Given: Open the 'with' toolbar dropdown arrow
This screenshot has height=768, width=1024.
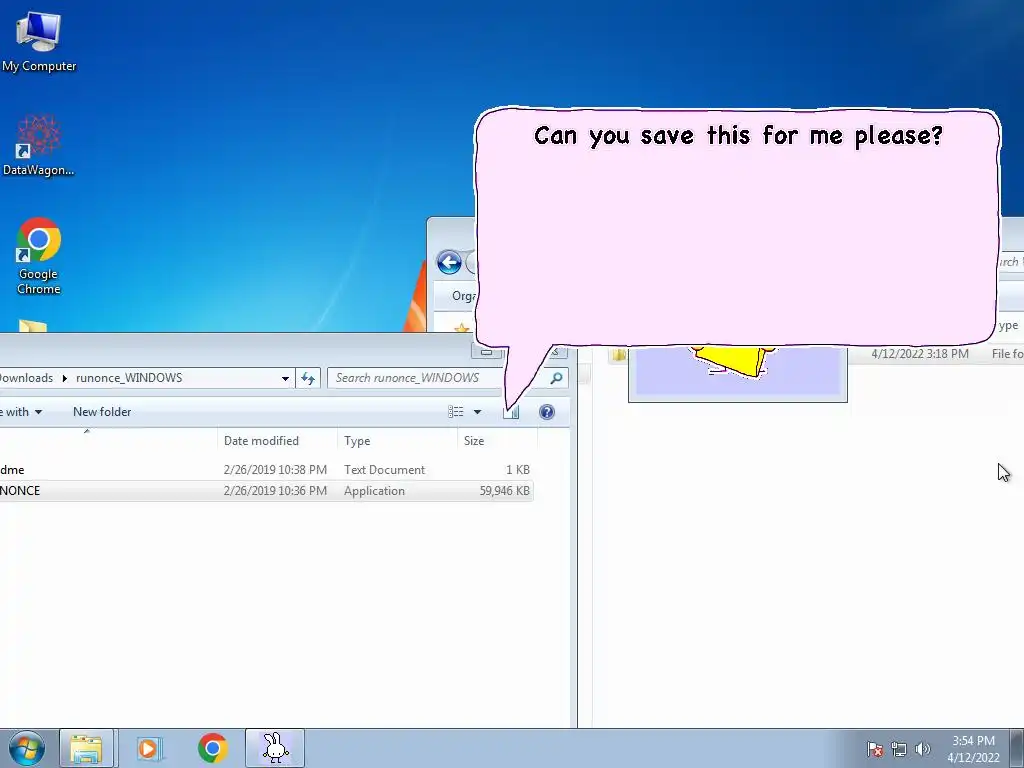Looking at the screenshot, I should 39,412.
